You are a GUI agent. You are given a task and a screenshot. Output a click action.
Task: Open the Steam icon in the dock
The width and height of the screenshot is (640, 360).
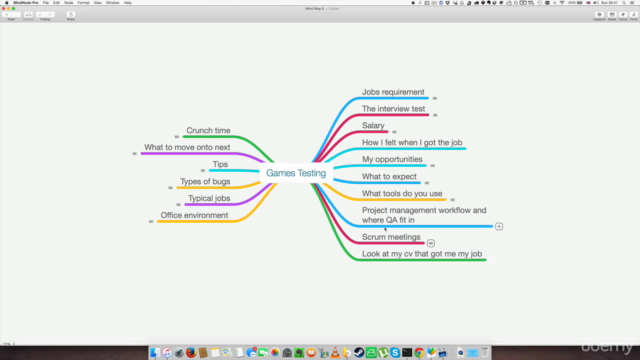(x=359, y=352)
